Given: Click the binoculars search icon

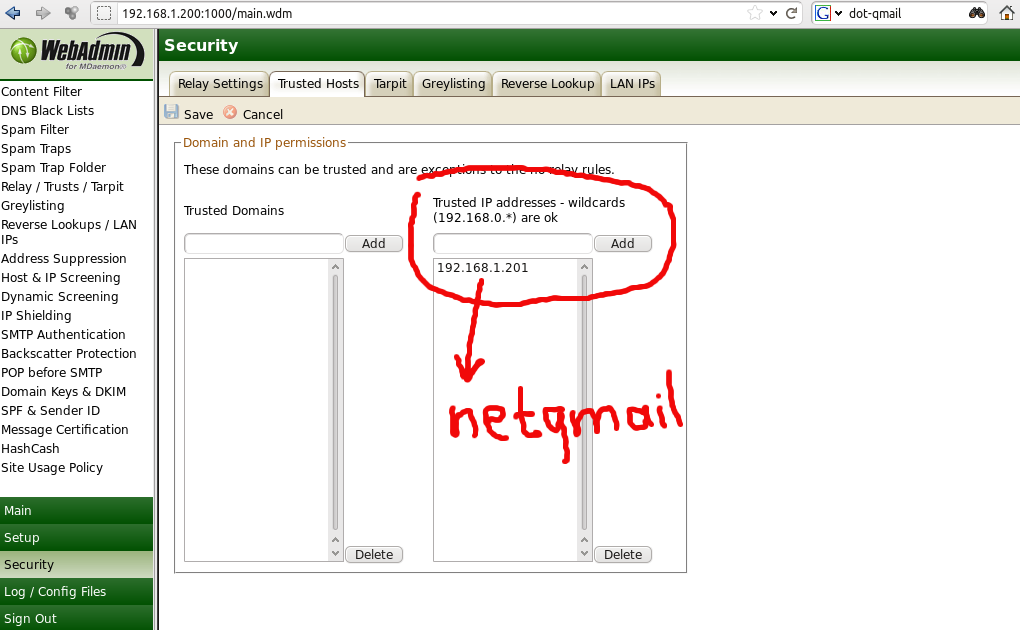Looking at the screenshot, I should pyautogui.click(x=976, y=13).
